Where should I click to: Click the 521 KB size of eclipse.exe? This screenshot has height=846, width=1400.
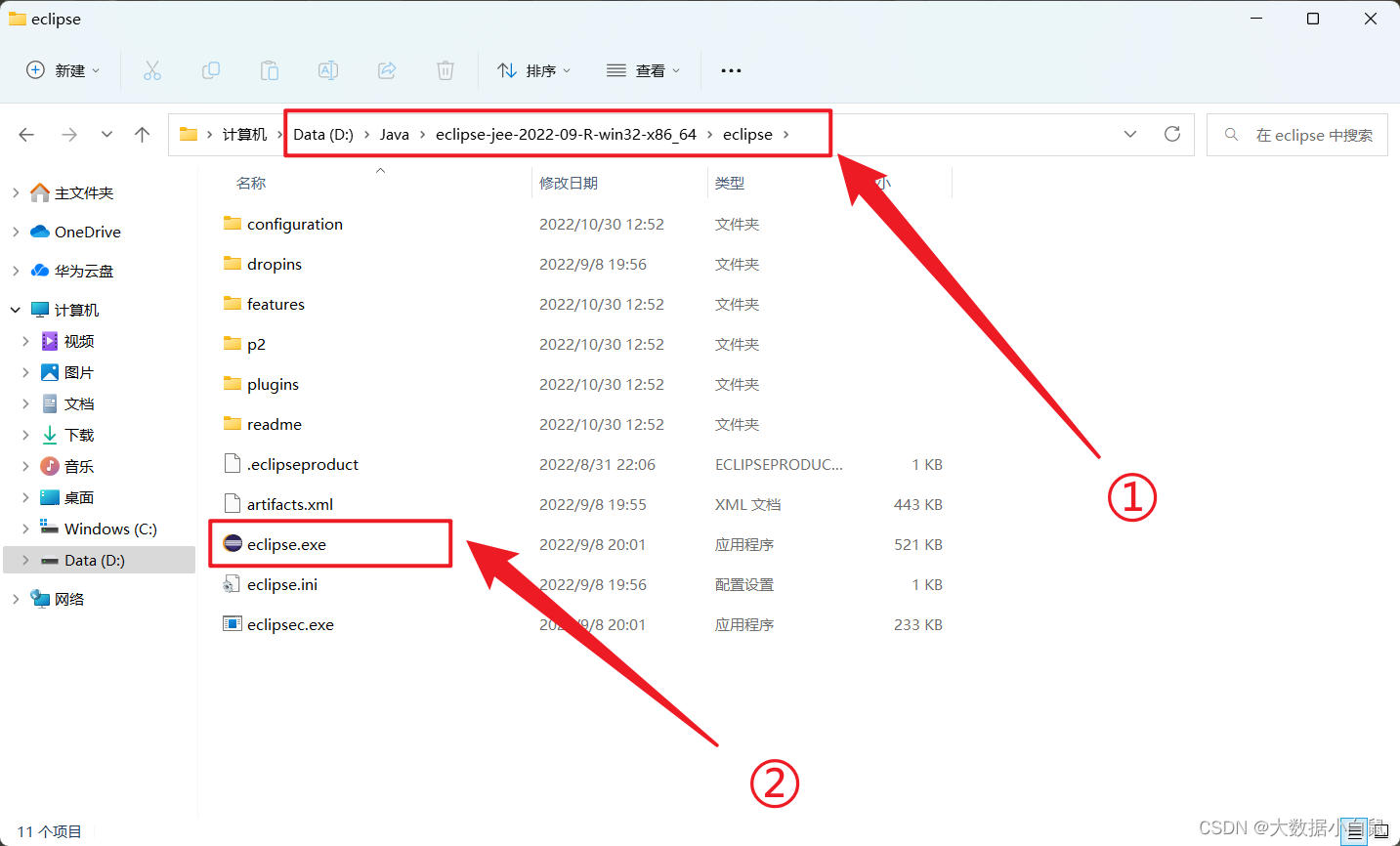(x=918, y=544)
